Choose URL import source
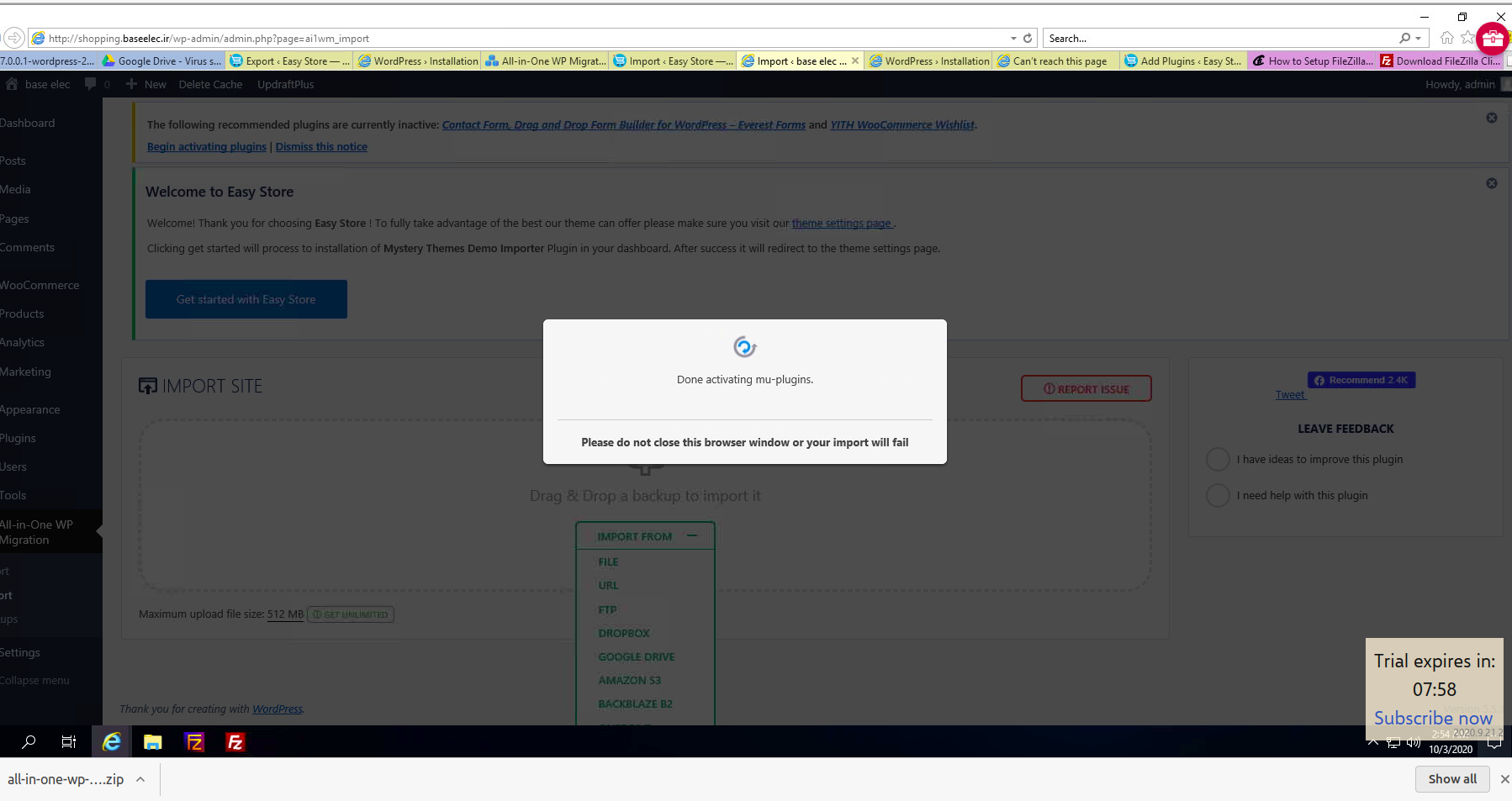 point(608,585)
